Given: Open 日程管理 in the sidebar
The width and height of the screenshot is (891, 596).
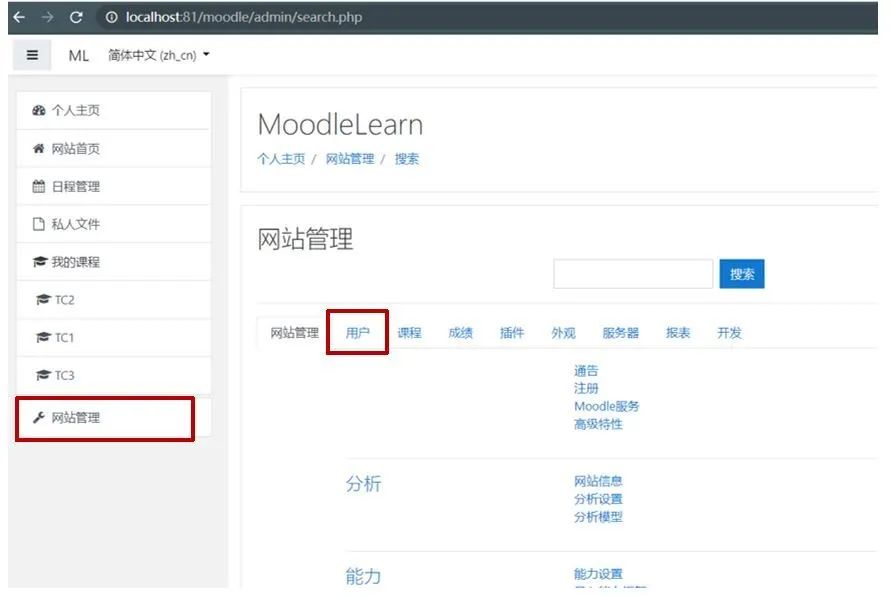Looking at the screenshot, I should tap(114, 186).
